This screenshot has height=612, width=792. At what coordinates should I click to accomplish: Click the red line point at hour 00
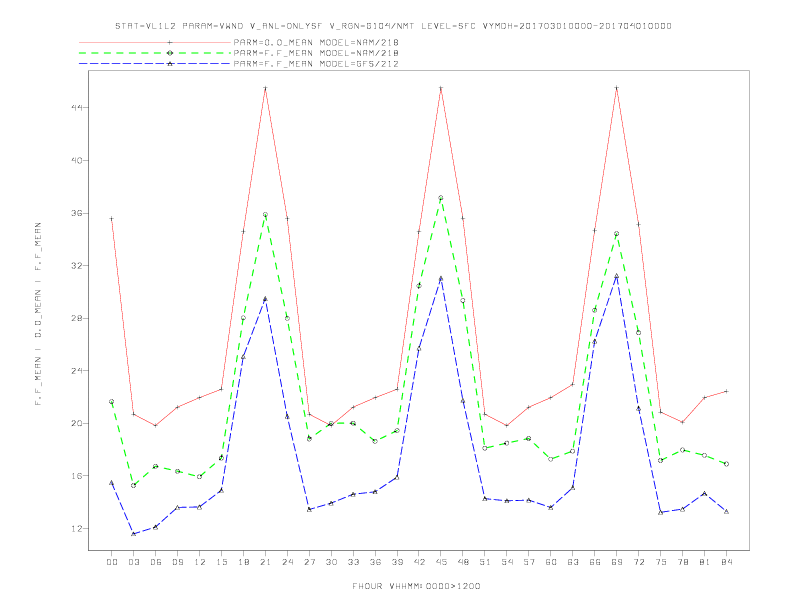tap(112, 219)
